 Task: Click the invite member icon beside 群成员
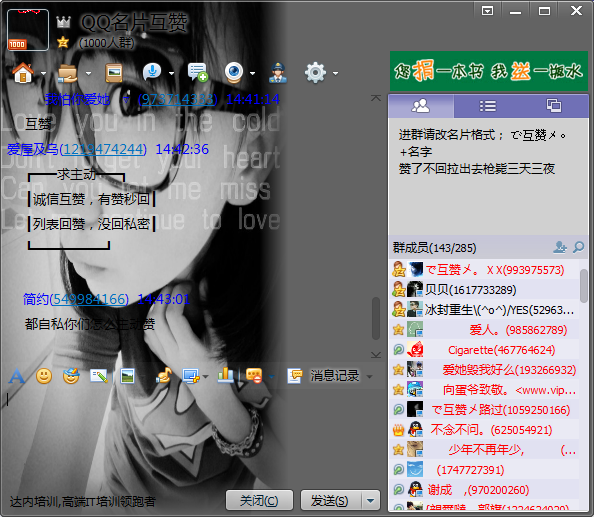[560, 247]
